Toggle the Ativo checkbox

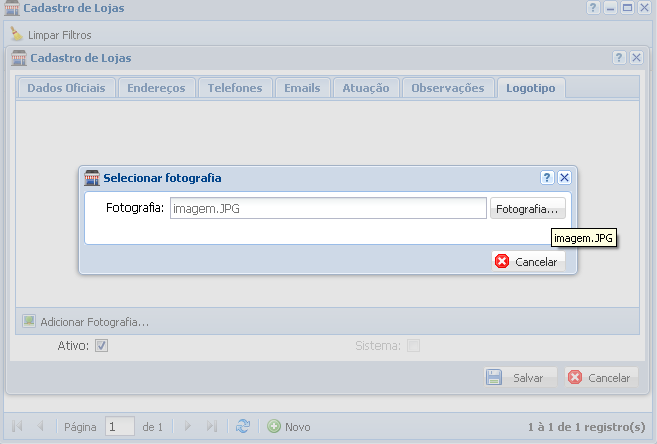point(101,346)
